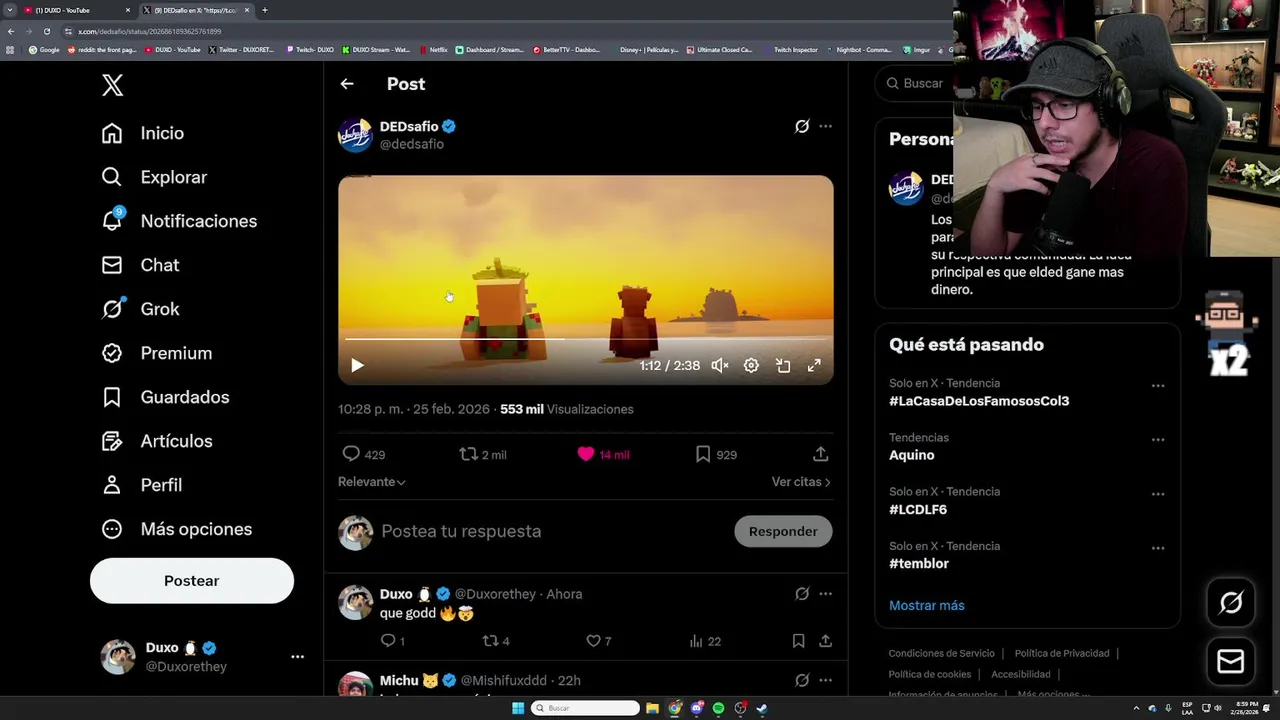Viewport: 1280px width, 720px height.
Task: Open Ver citas link
Action: point(801,482)
